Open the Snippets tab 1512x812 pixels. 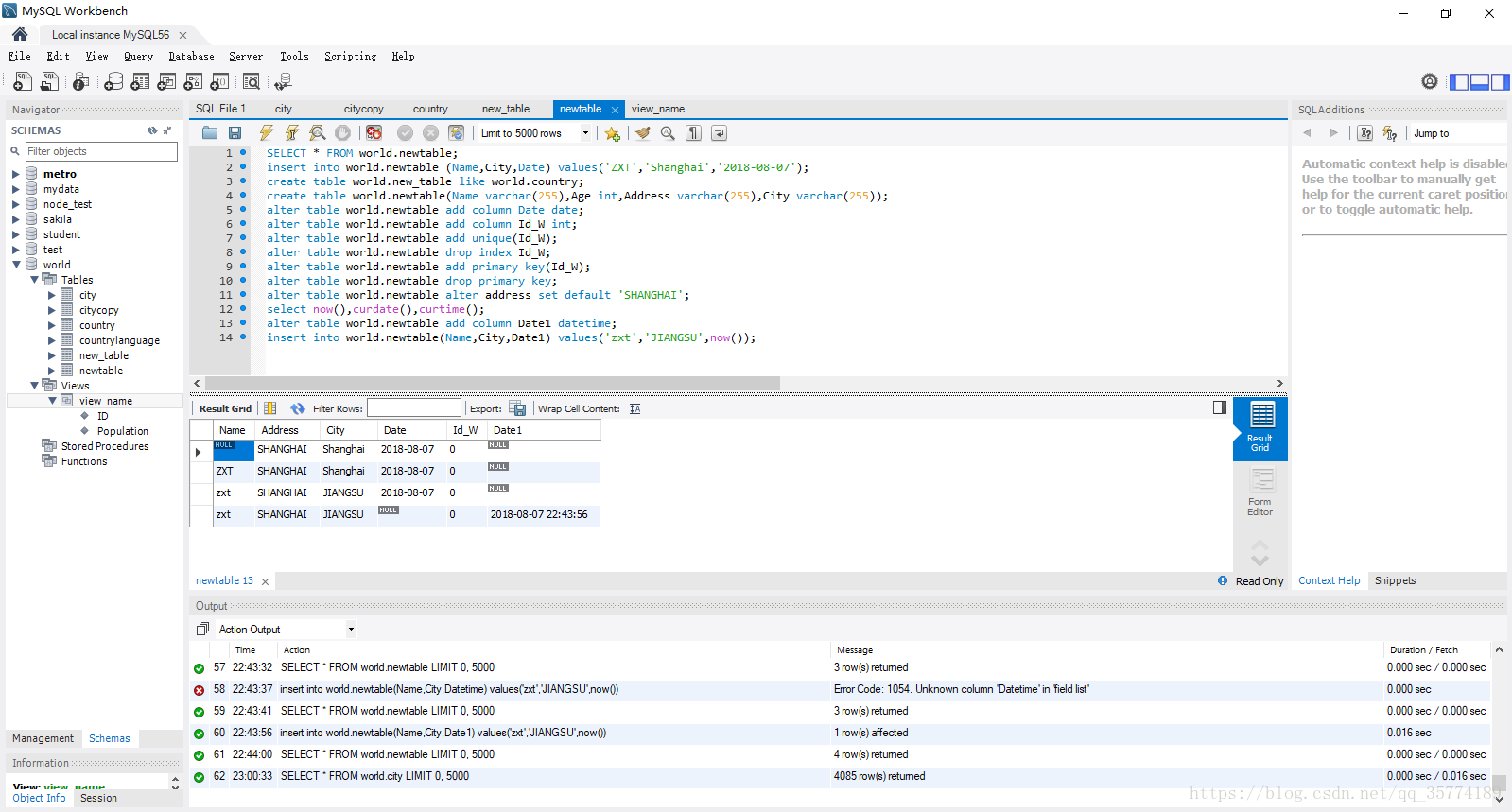pyautogui.click(x=1396, y=580)
